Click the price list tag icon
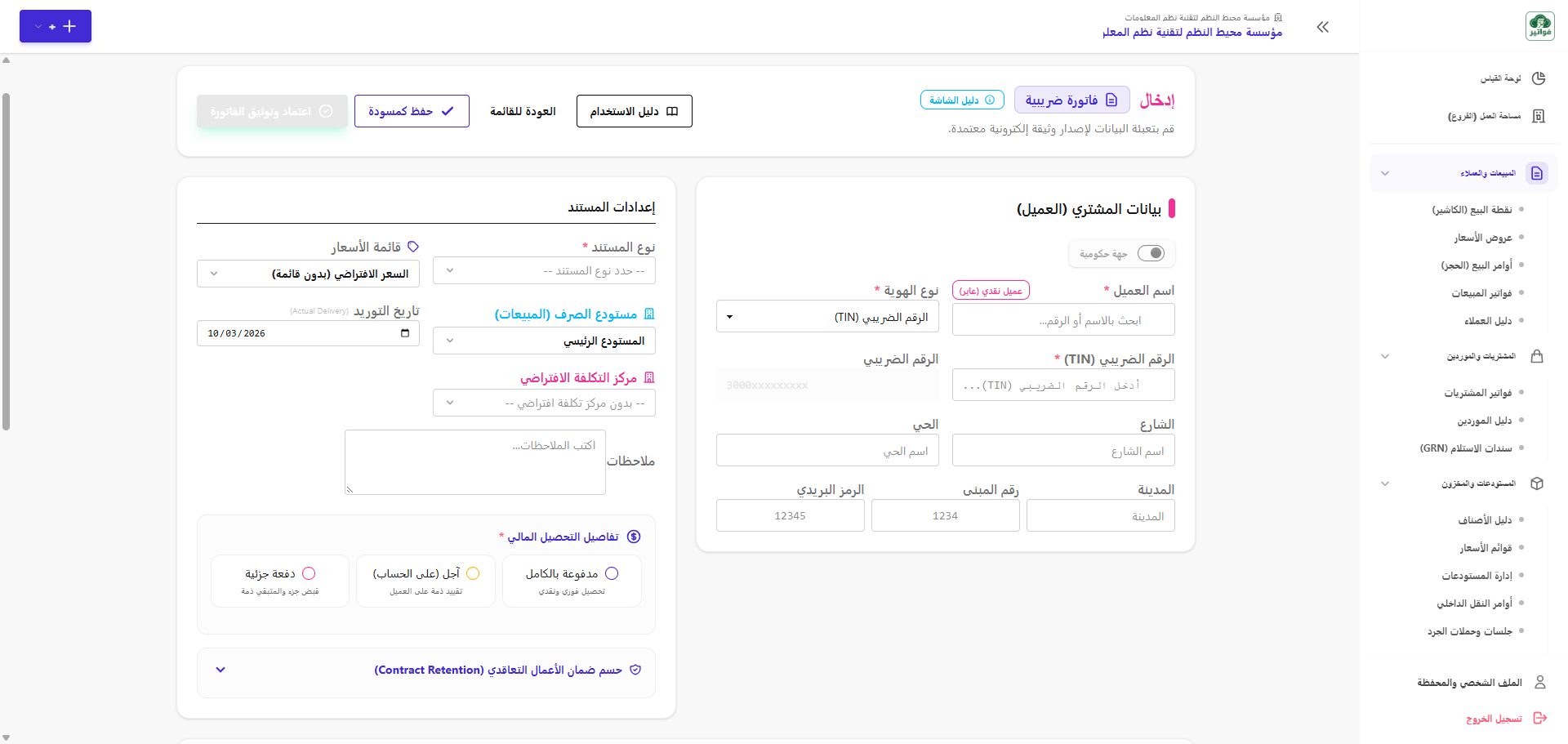Screen dimensions: 1568x744 413,247
